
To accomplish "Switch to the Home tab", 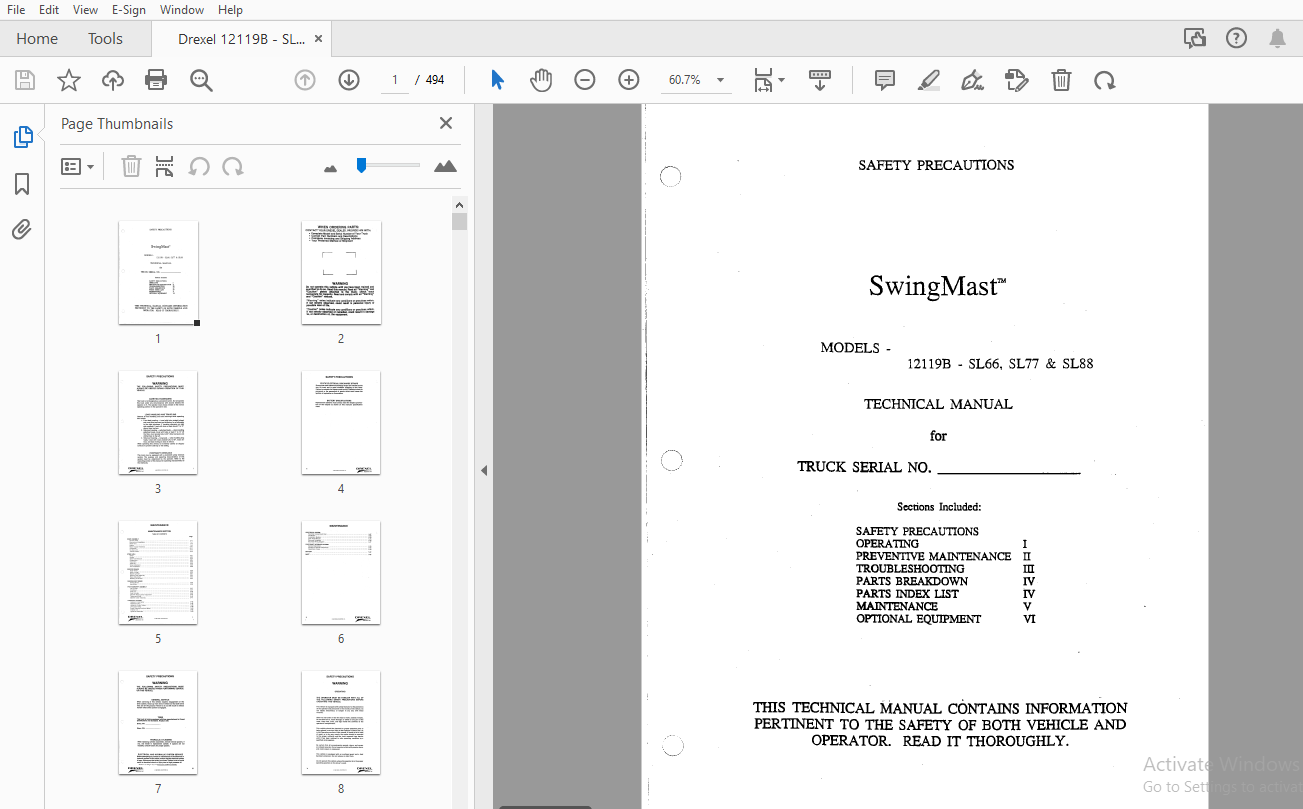I will tap(37, 39).
